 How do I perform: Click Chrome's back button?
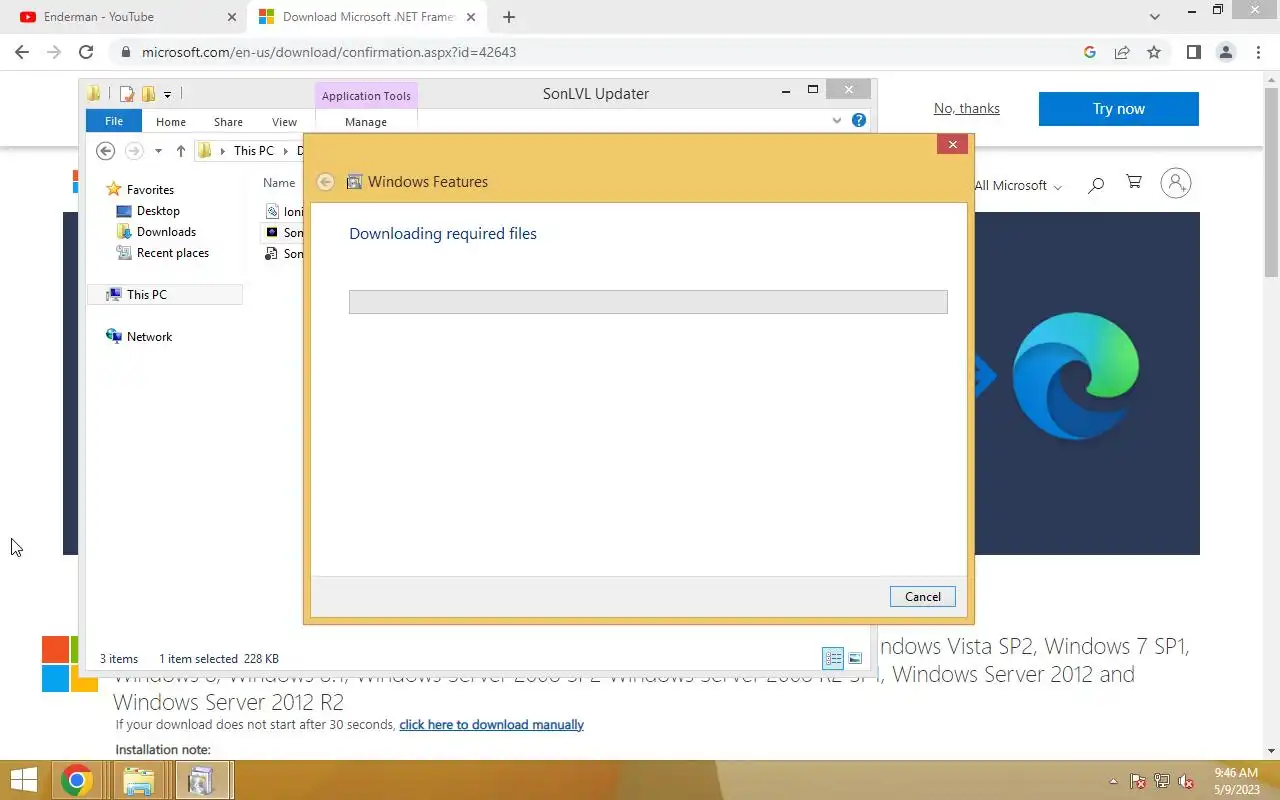22,52
